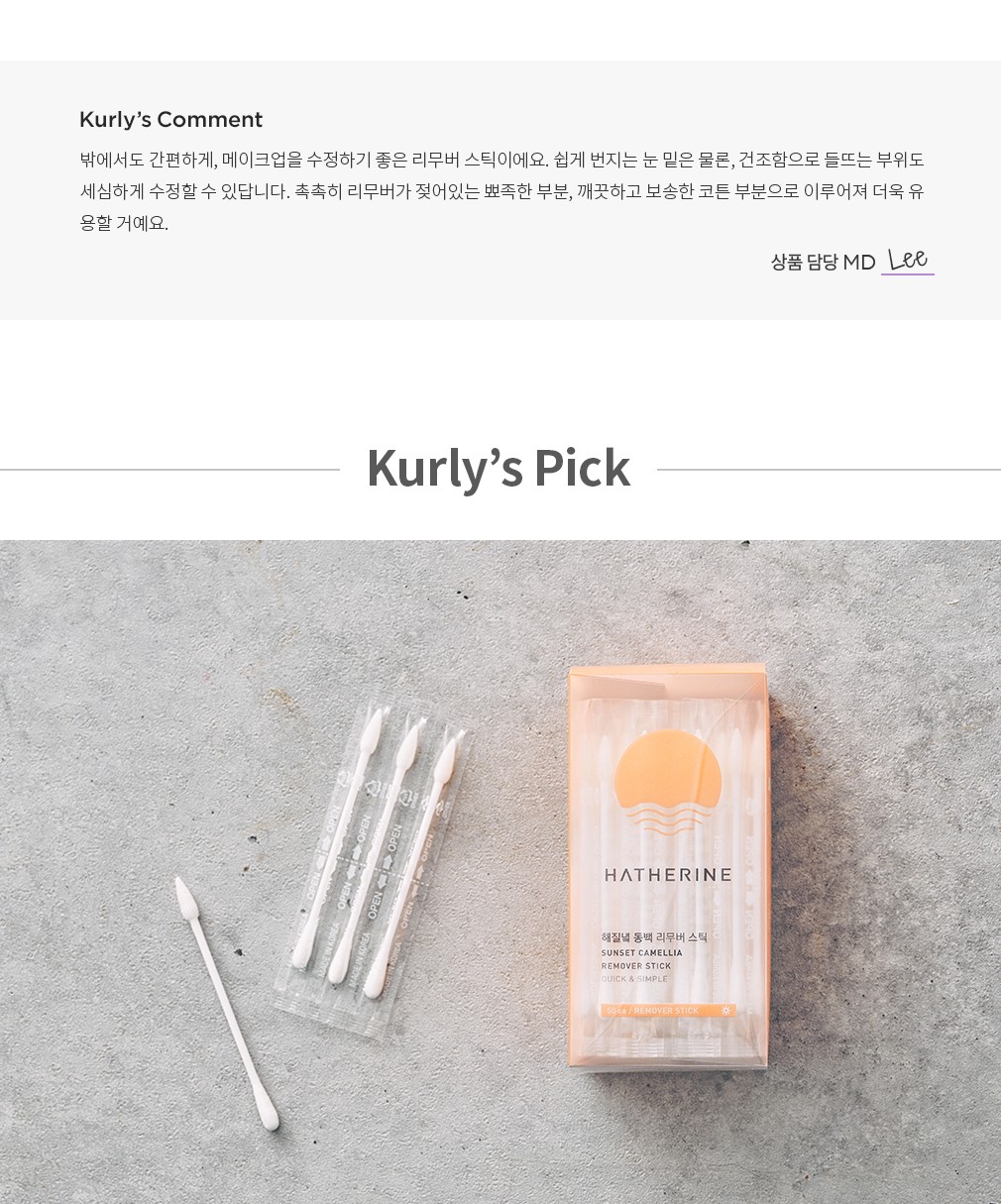The width and height of the screenshot is (1001, 1204).
Task: Click the orange 30ea / REMOVER STICK label
Action: (x=668, y=1011)
